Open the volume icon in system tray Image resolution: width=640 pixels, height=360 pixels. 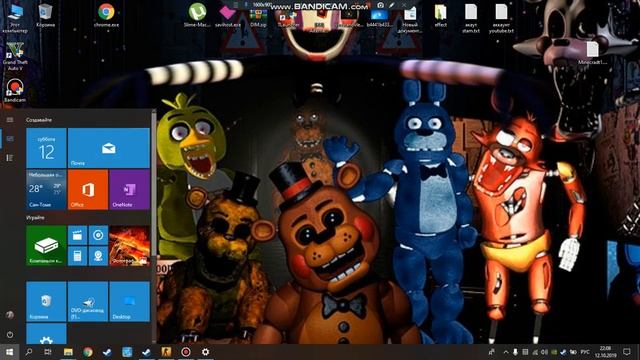(x=544, y=352)
